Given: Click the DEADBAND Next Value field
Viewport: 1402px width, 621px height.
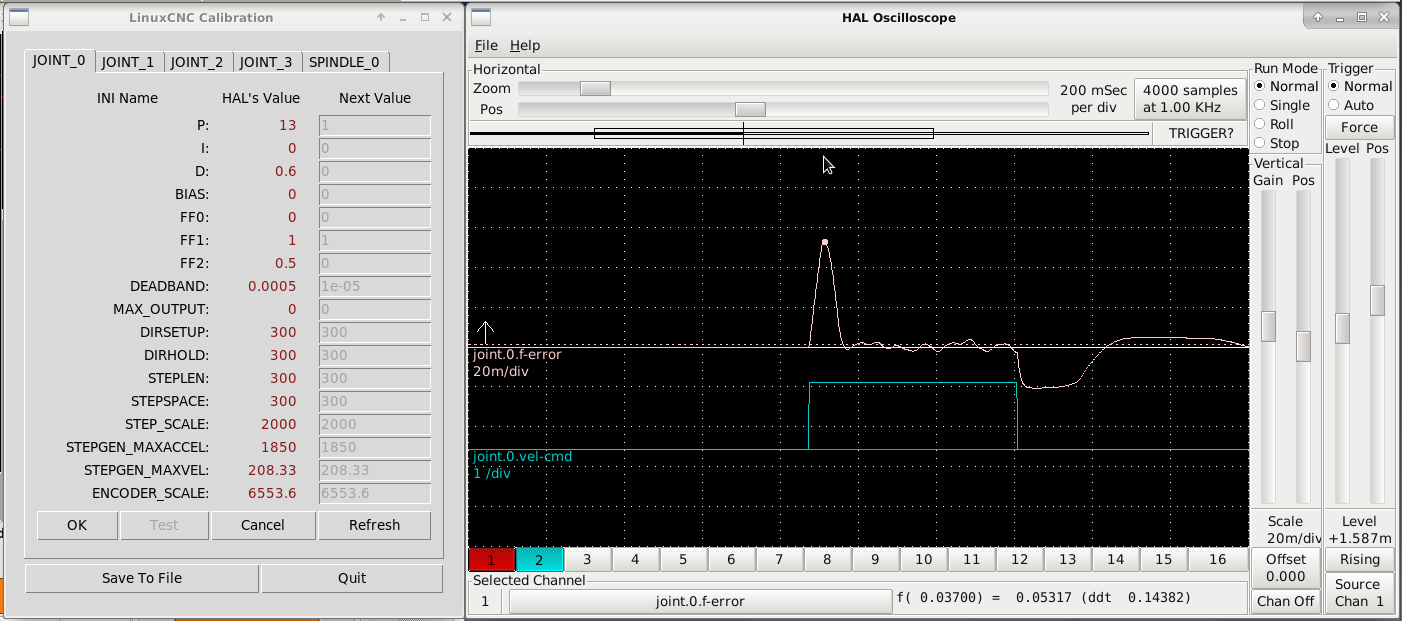Looking at the screenshot, I should tap(375, 286).
